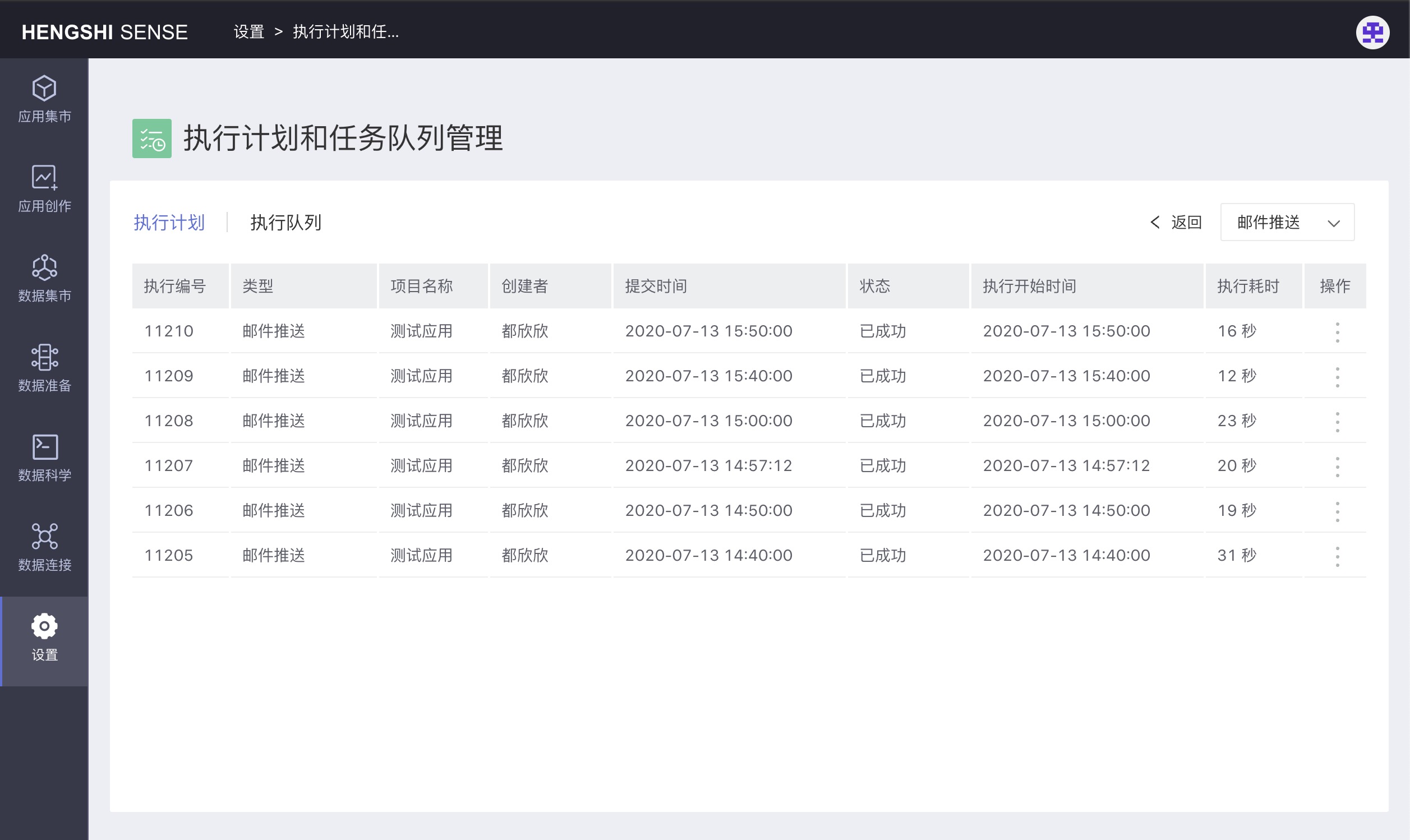The height and width of the screenshot is (840, 1410).
Task: Click the 设置 gear icon in sidebar
Action: coord(44,626)
